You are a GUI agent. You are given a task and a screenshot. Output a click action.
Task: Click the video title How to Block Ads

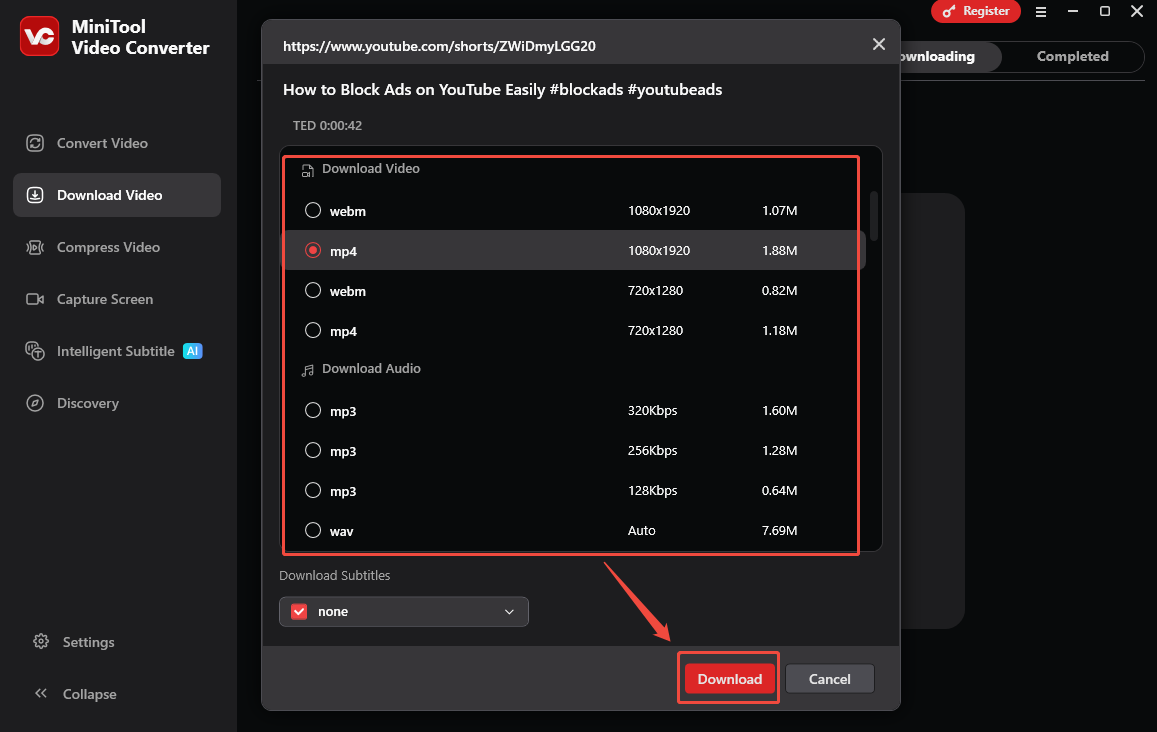click(x=502, y=90)
